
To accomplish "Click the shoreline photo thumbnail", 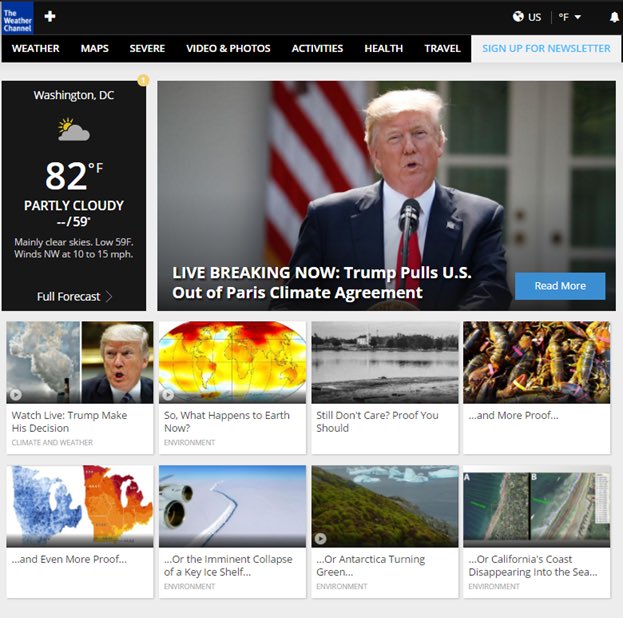I will (385, 362).
